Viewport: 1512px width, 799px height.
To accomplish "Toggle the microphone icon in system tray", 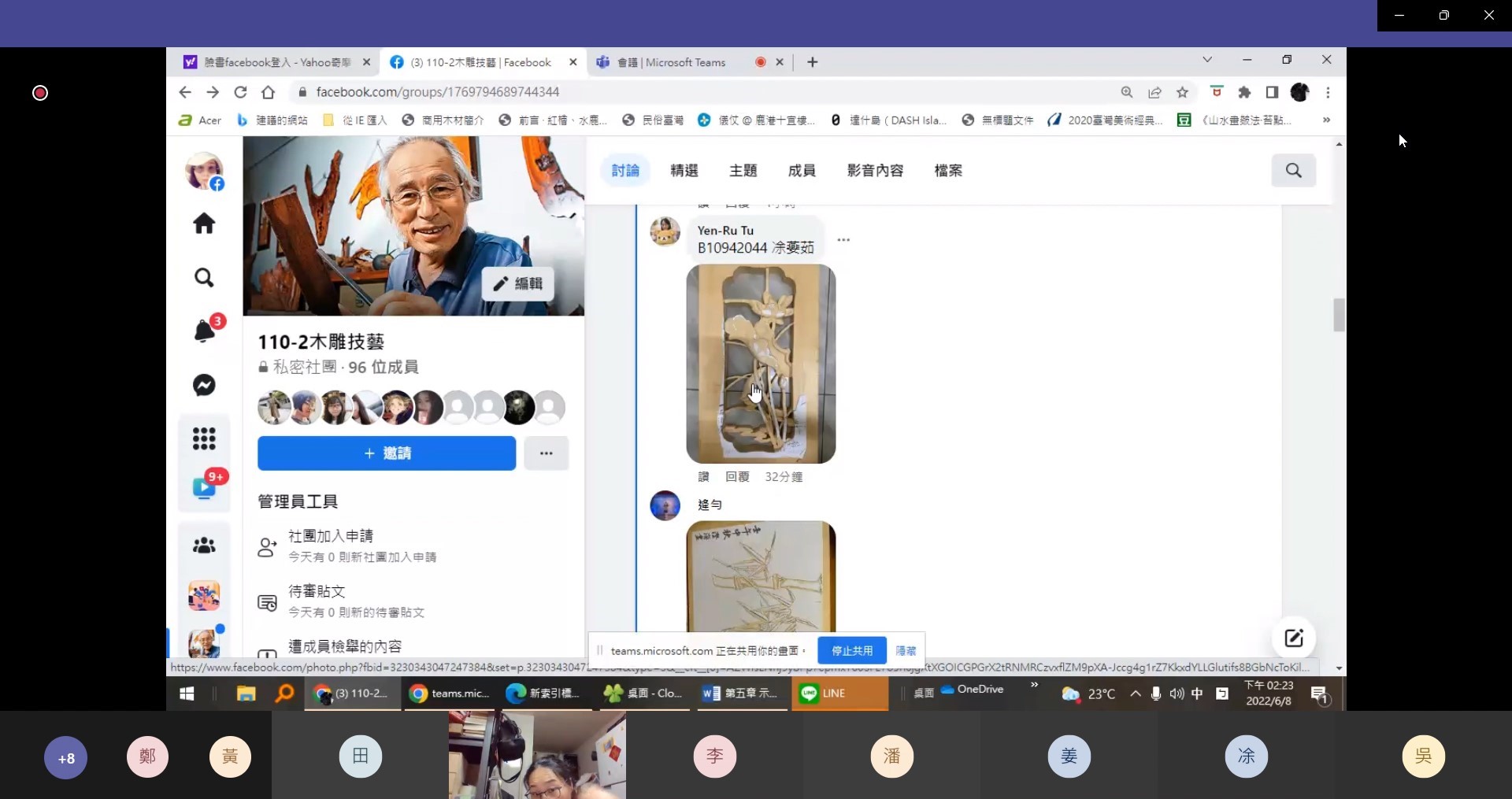I will click(1155, 694).
